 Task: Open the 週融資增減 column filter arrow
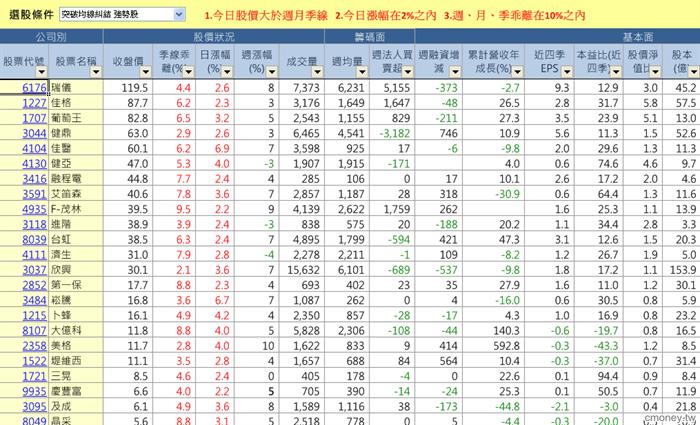click(x=455, y=72)
